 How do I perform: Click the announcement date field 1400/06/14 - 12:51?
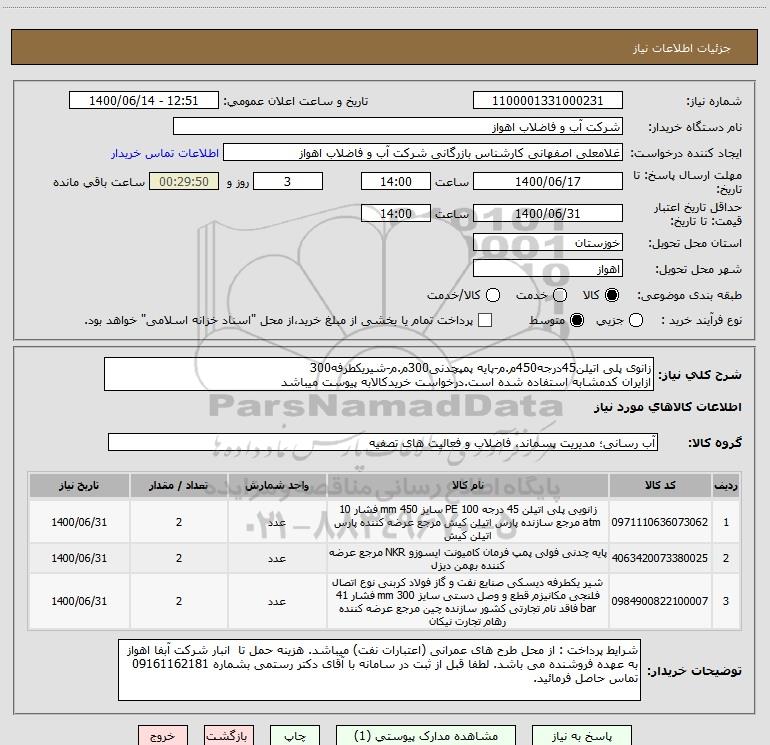[144, 100]
